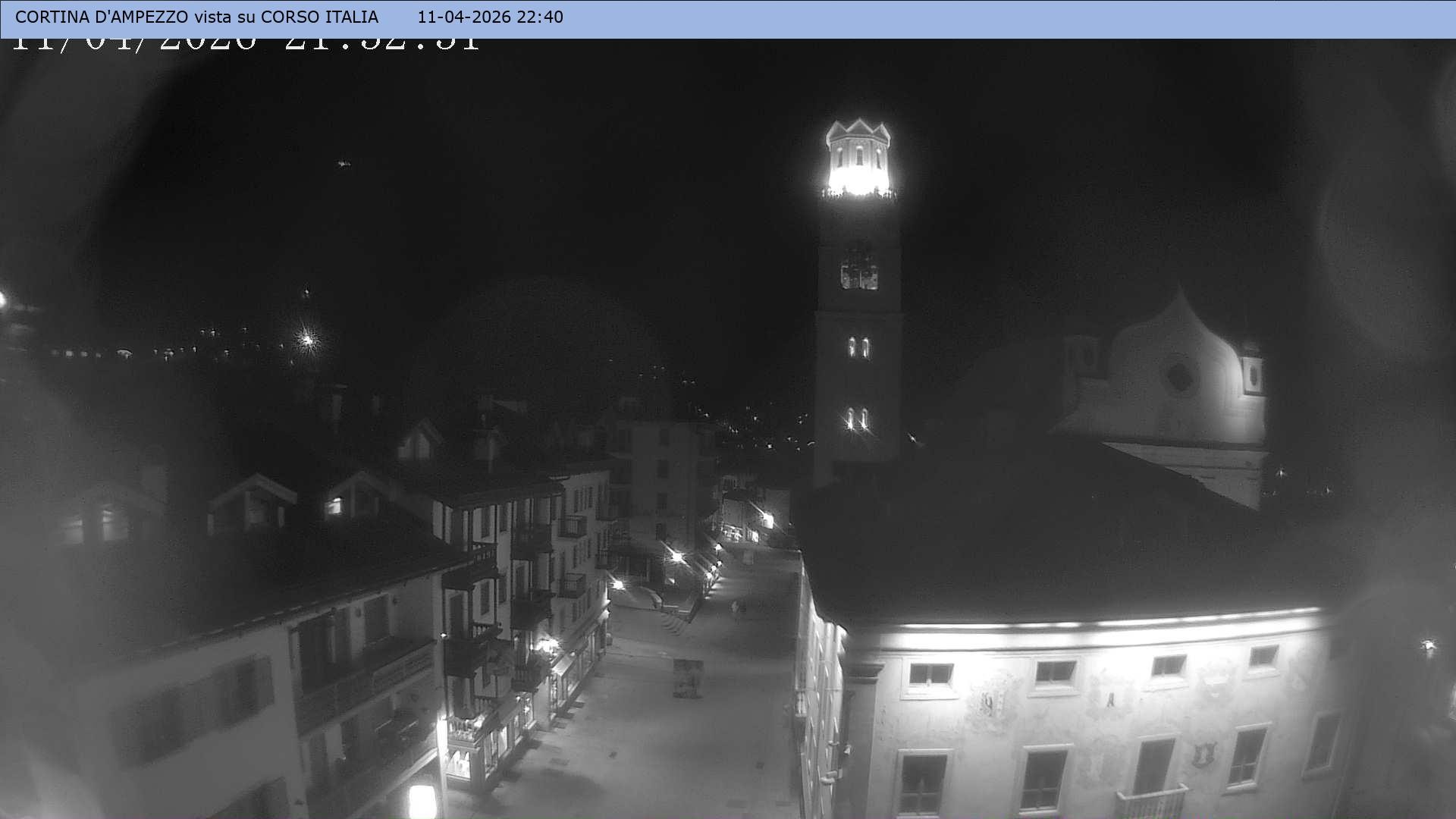Screen dimensions: 1456x819
Task: Click the bright starburst light on hillside
Action: tap(307, 340)
